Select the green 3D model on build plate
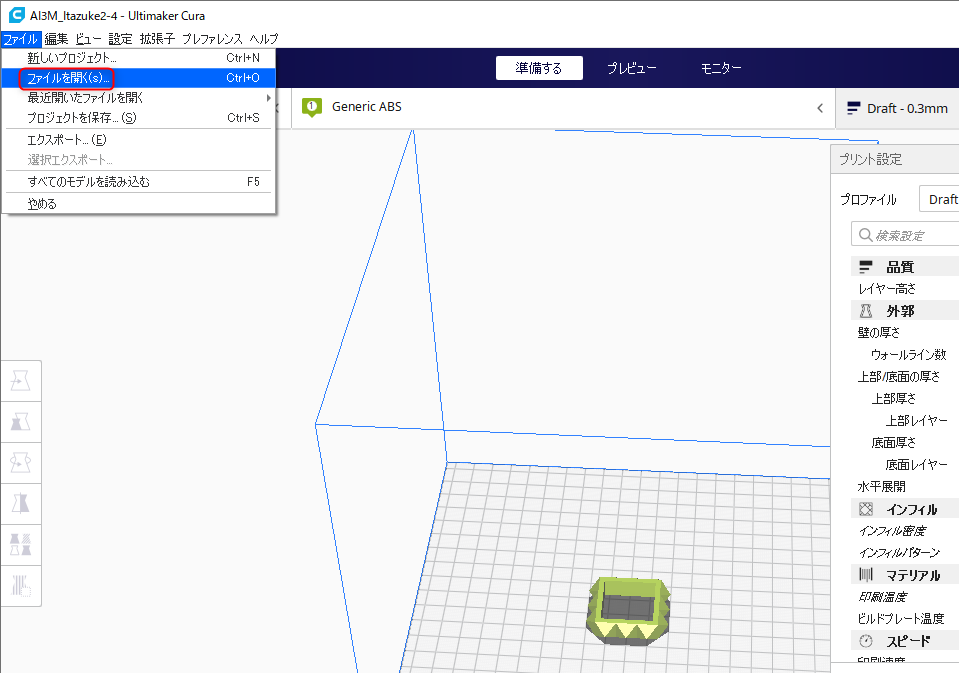This screenshot has height=673, width=959. [625, 613]
